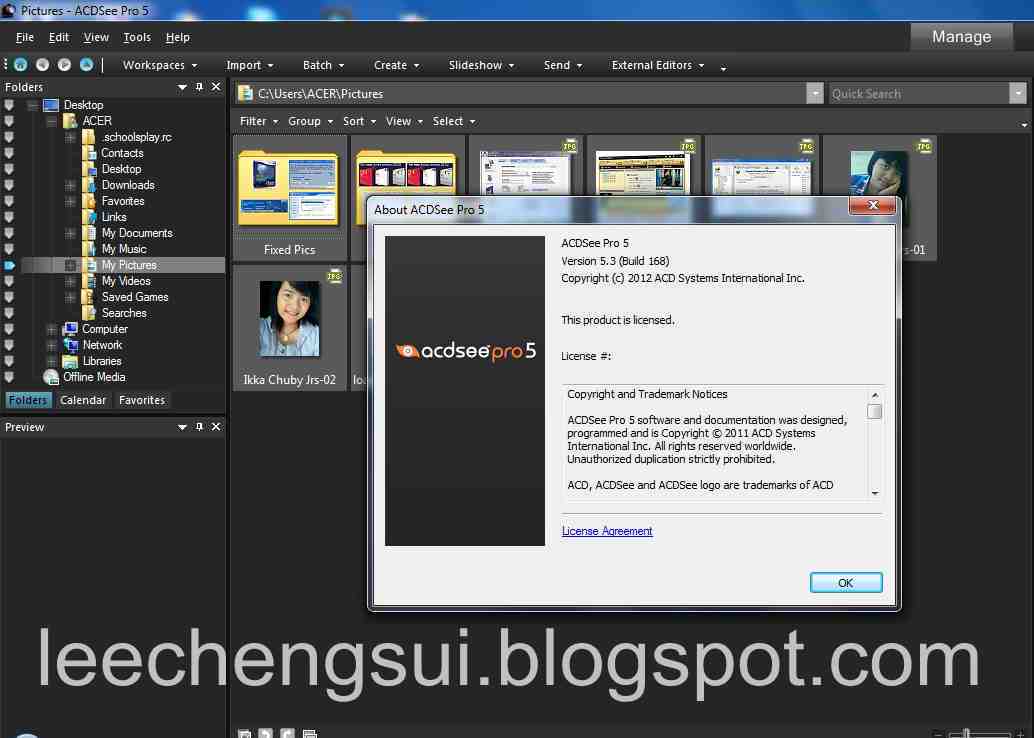The height and width of the screenshot is (738, 1034).
Task: Click the Offline Media icon in folder tree
Action: tap(51, 377)
